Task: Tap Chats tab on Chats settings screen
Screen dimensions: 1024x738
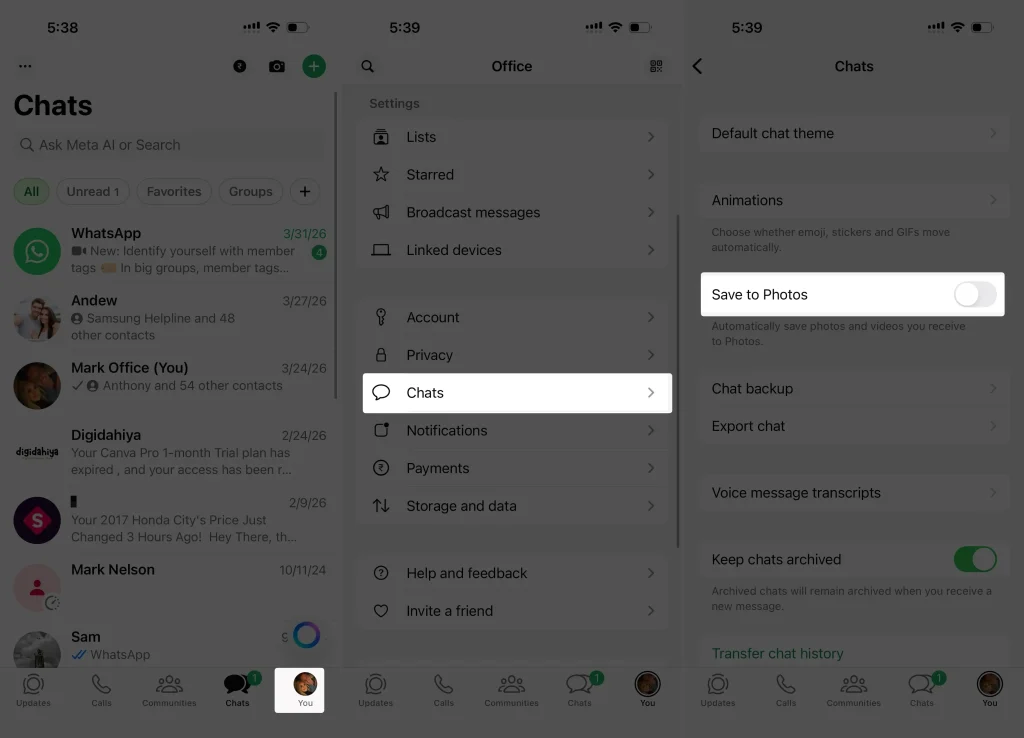Action: pos(921,690)
